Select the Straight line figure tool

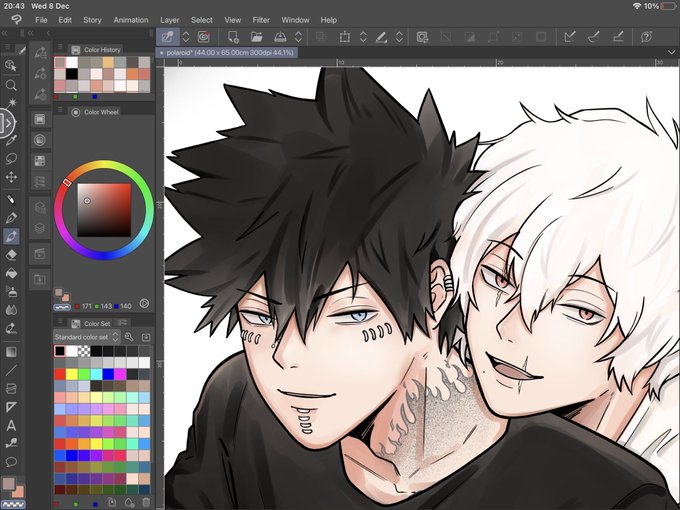point(11,370)
